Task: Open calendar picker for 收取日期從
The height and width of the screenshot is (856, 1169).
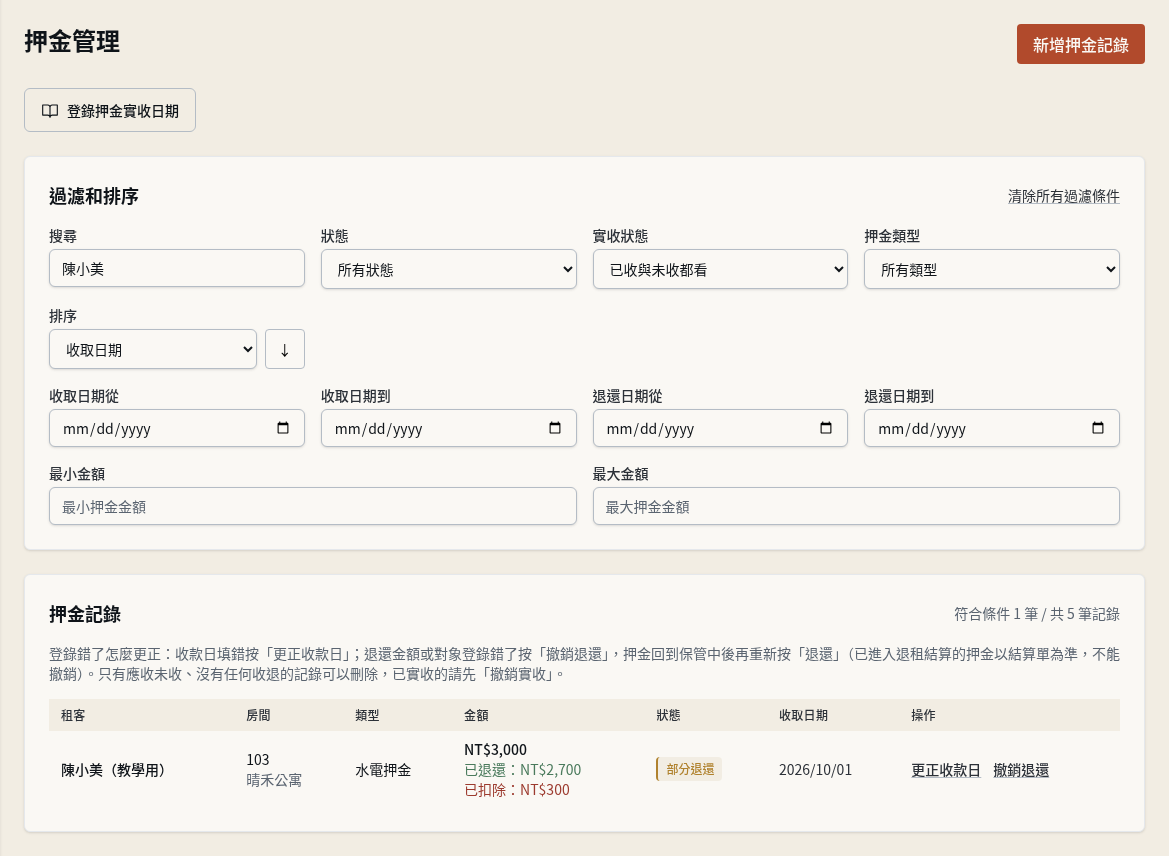Action: (x=283, y=428)
